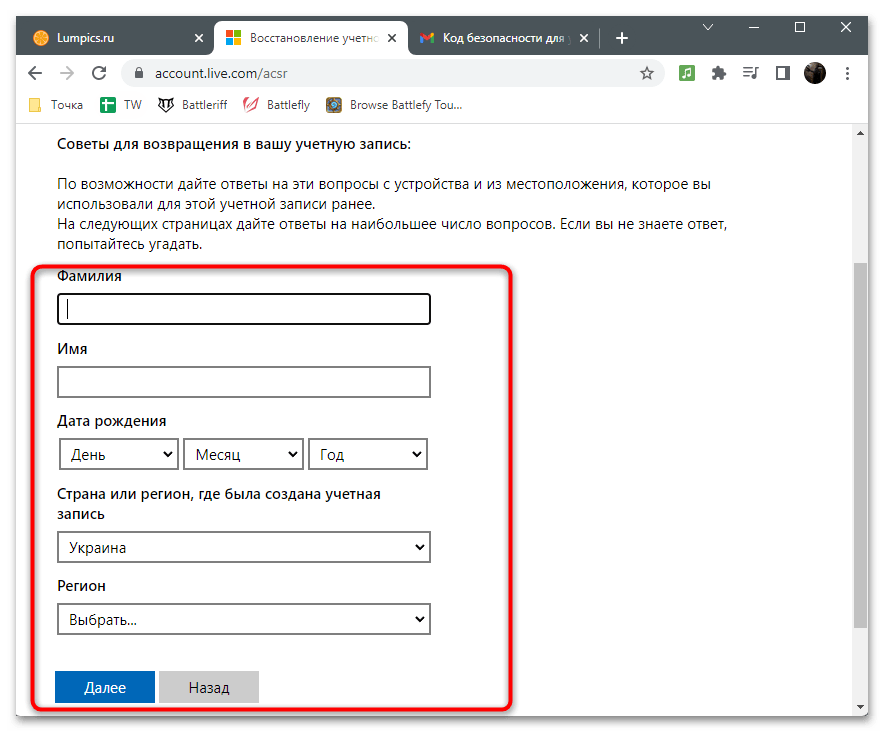Bookmark this page with the star icon

click(647, 73)
